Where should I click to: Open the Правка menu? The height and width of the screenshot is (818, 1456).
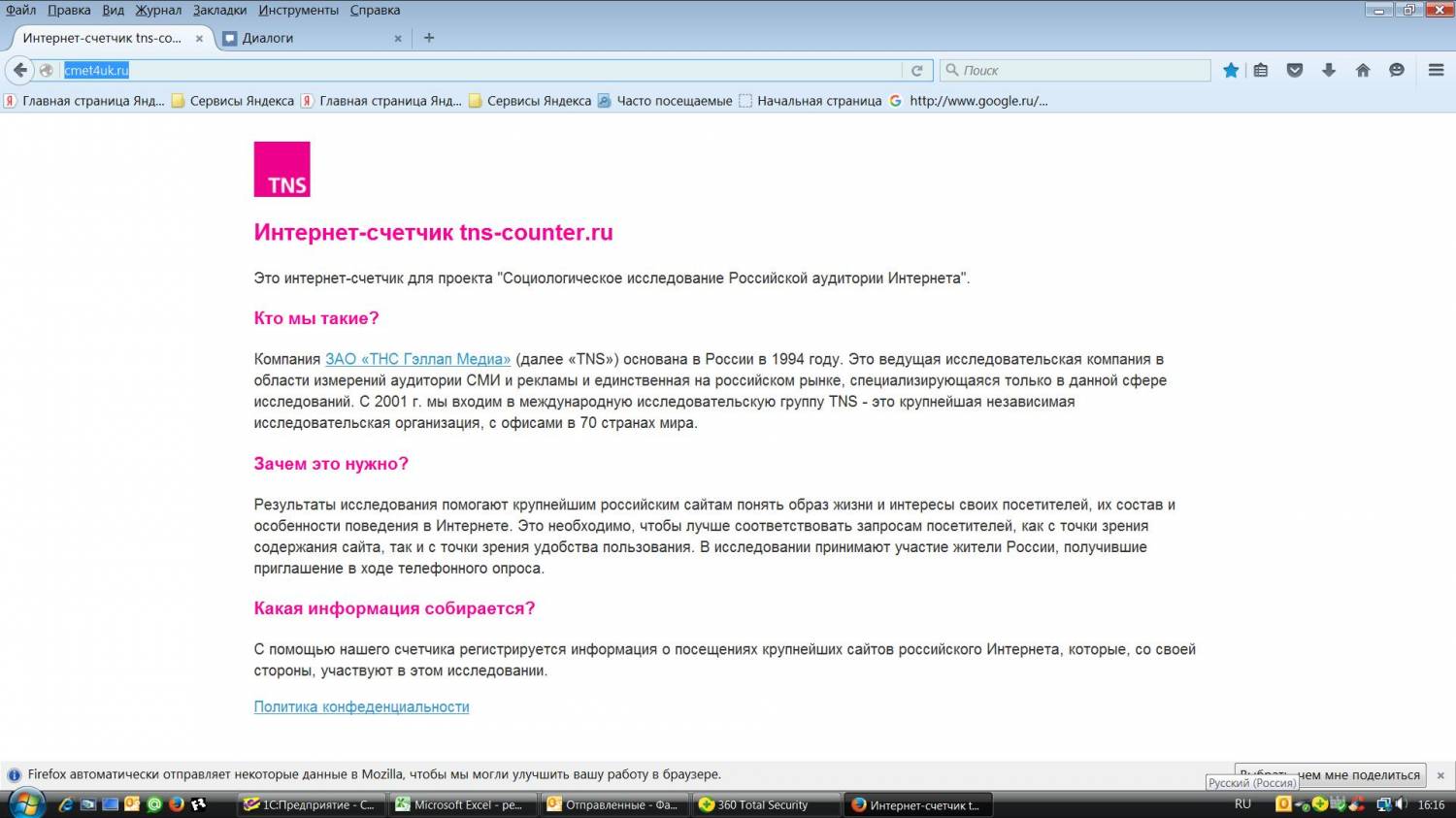pyautogui.click(x=69, y=10)
